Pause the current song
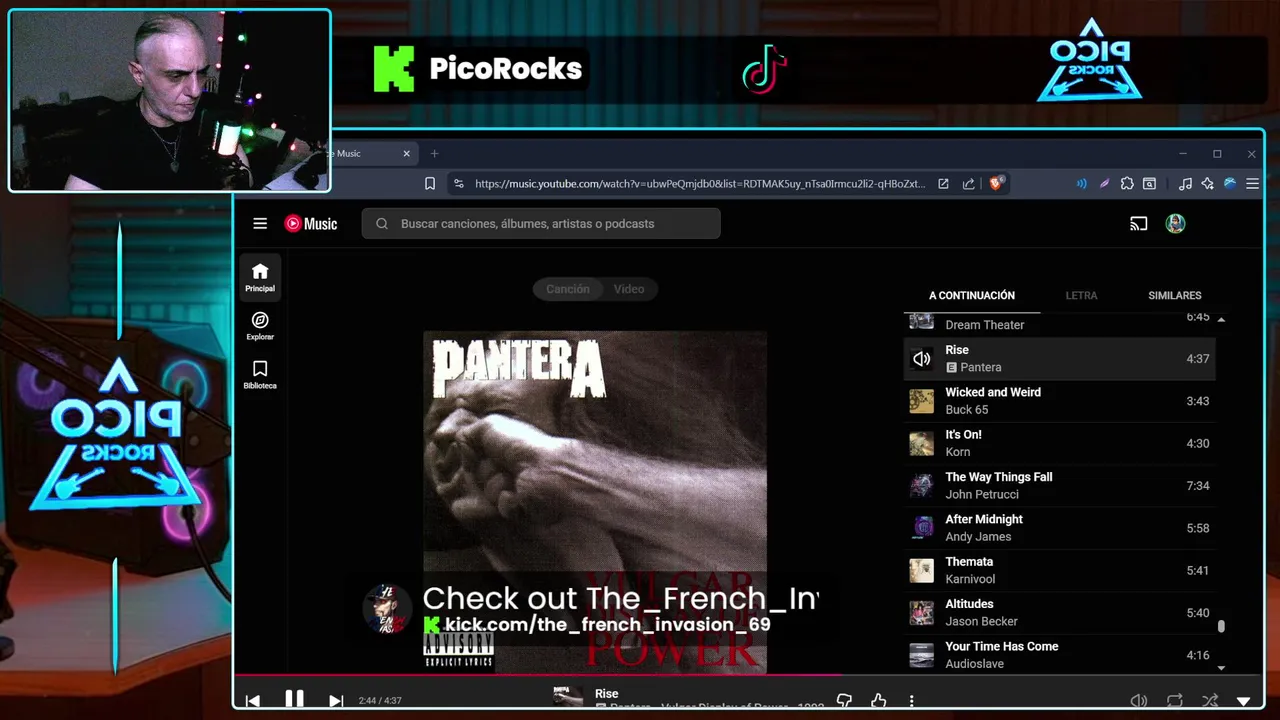The image size is (1280, 720). pyautogui.click(x=294, y=699)
